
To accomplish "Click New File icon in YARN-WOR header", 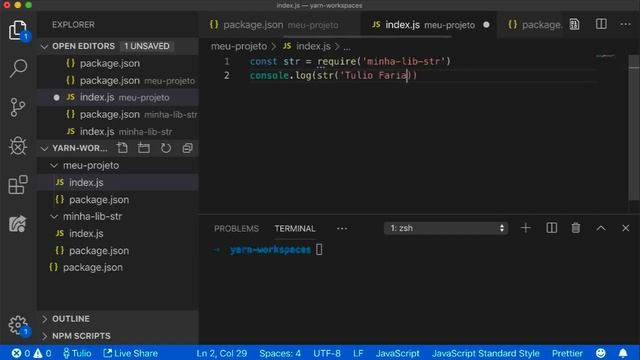I will (122, 148).
